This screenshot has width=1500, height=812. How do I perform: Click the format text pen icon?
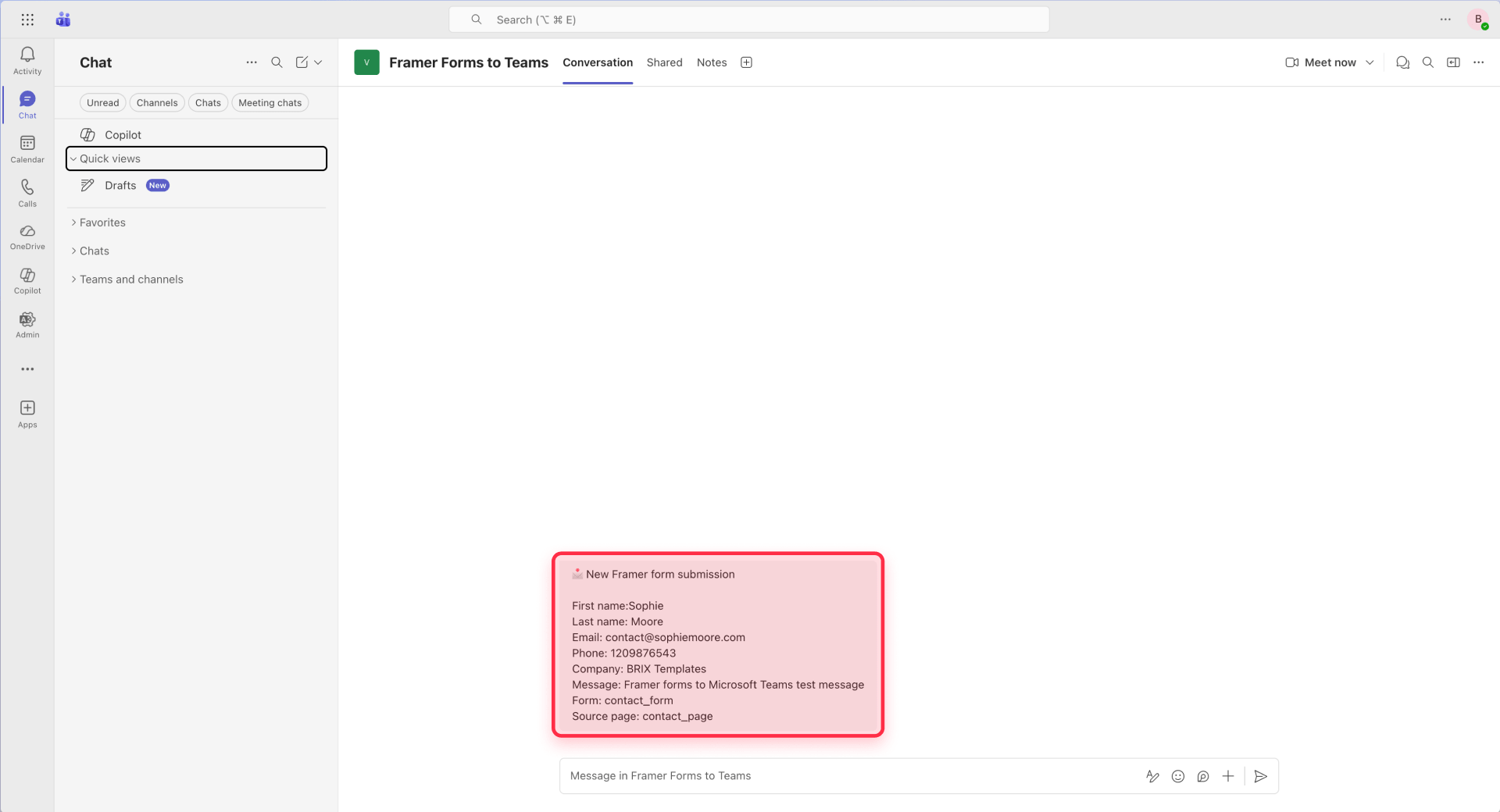pos(1152,776)
